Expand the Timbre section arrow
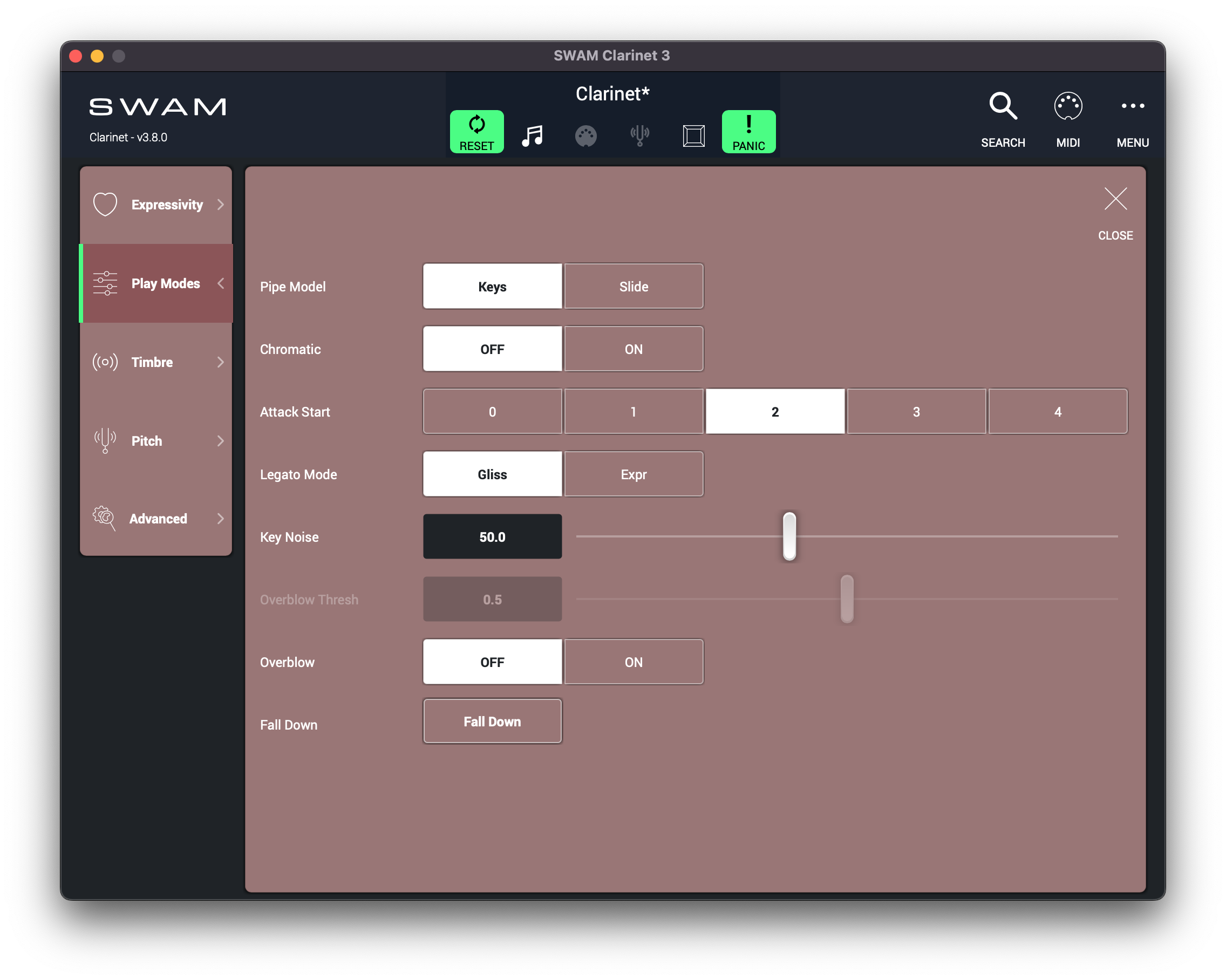This screenshot has width=1226, height=980. click(221, 362)
